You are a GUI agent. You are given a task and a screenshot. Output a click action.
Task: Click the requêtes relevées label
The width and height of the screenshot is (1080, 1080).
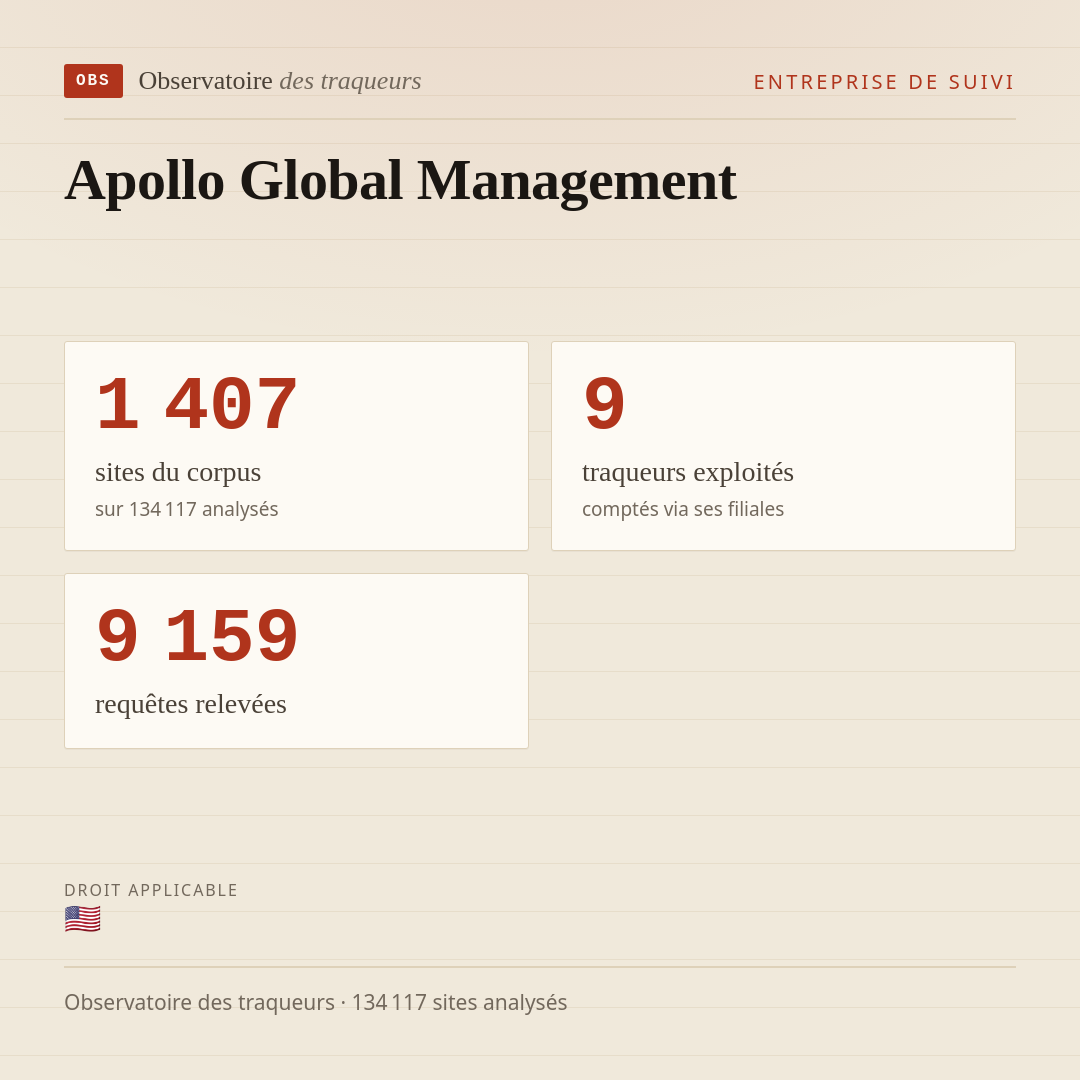191,705
